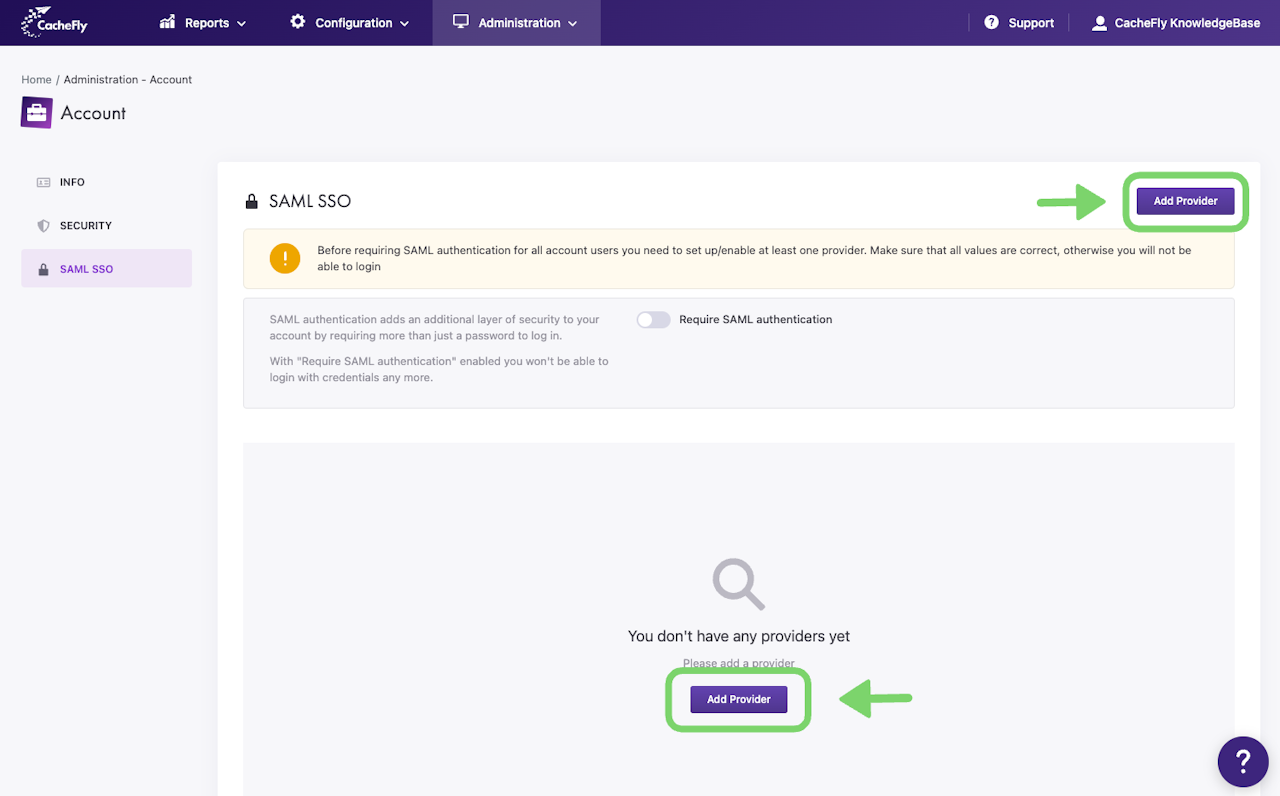Click the Account briefcase icon
The height and width of the screenshot is (796, 1280).
tap(37, 113)
